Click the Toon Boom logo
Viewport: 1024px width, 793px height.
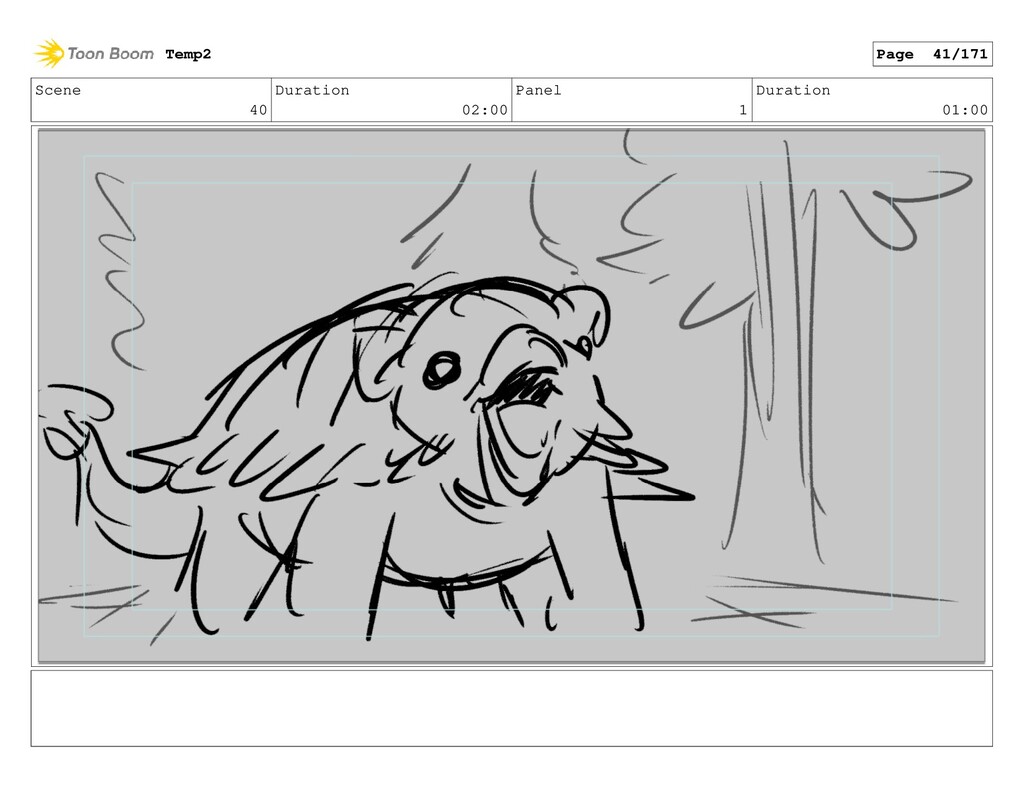(94, 54)
